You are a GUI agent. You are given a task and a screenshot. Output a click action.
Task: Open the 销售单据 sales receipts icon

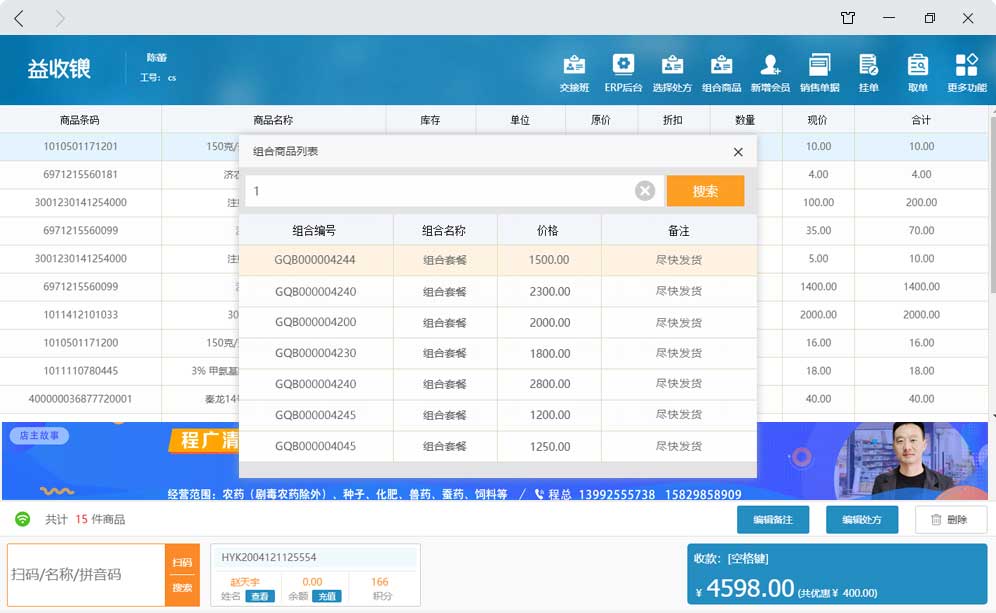(x=819, y=72)
